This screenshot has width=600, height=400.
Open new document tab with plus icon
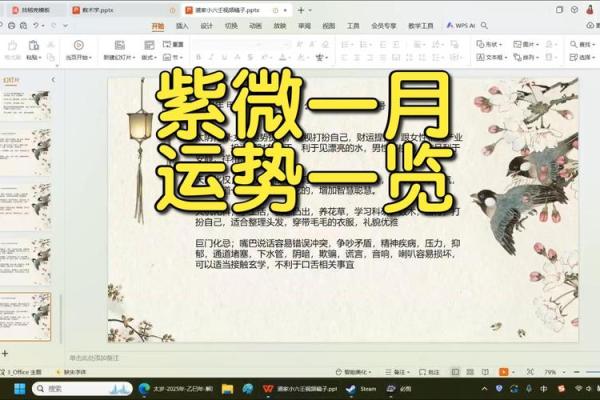coord(300,9)
